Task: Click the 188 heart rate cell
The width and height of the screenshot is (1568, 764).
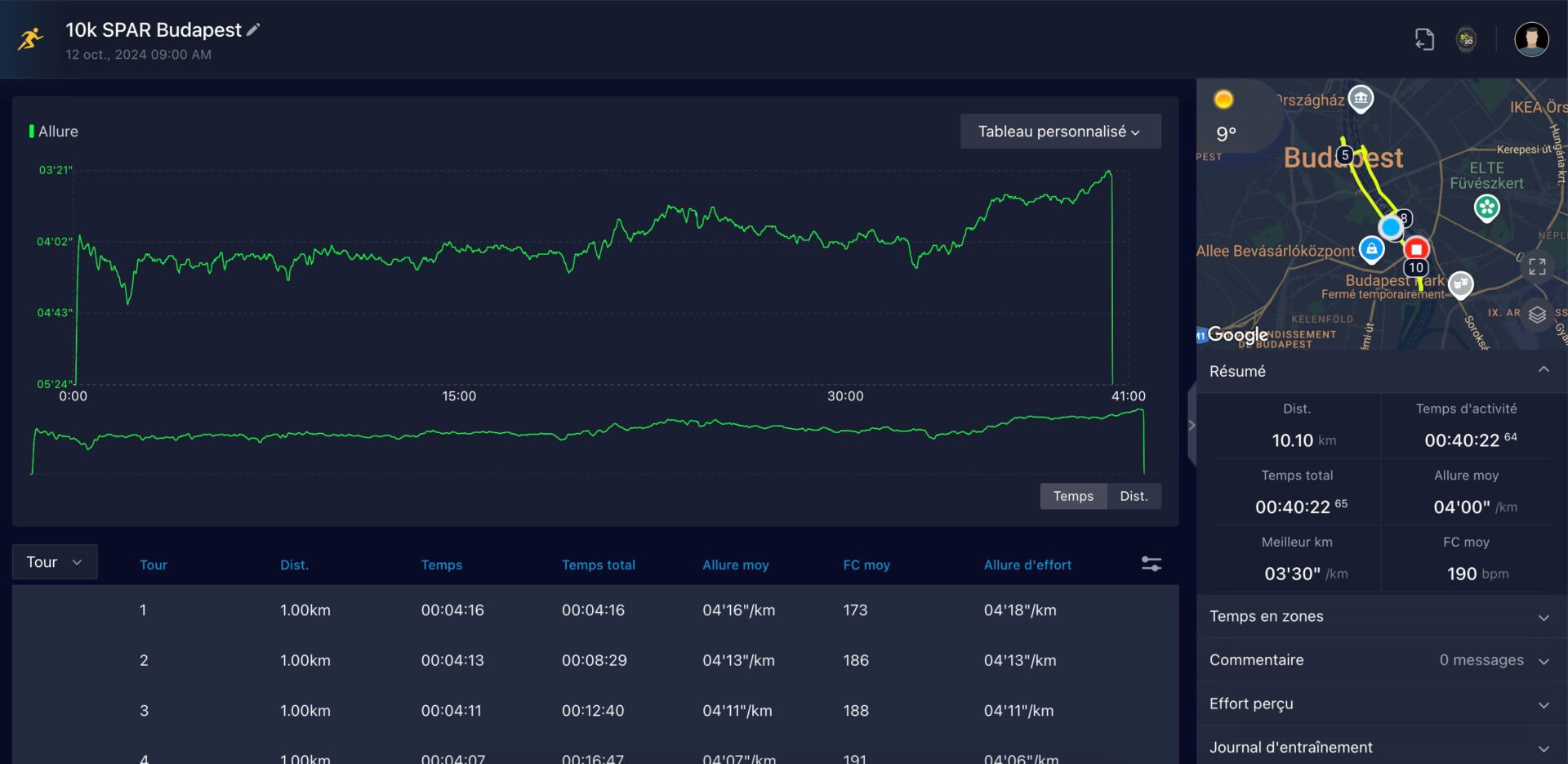Action: [x=856, y=711]
